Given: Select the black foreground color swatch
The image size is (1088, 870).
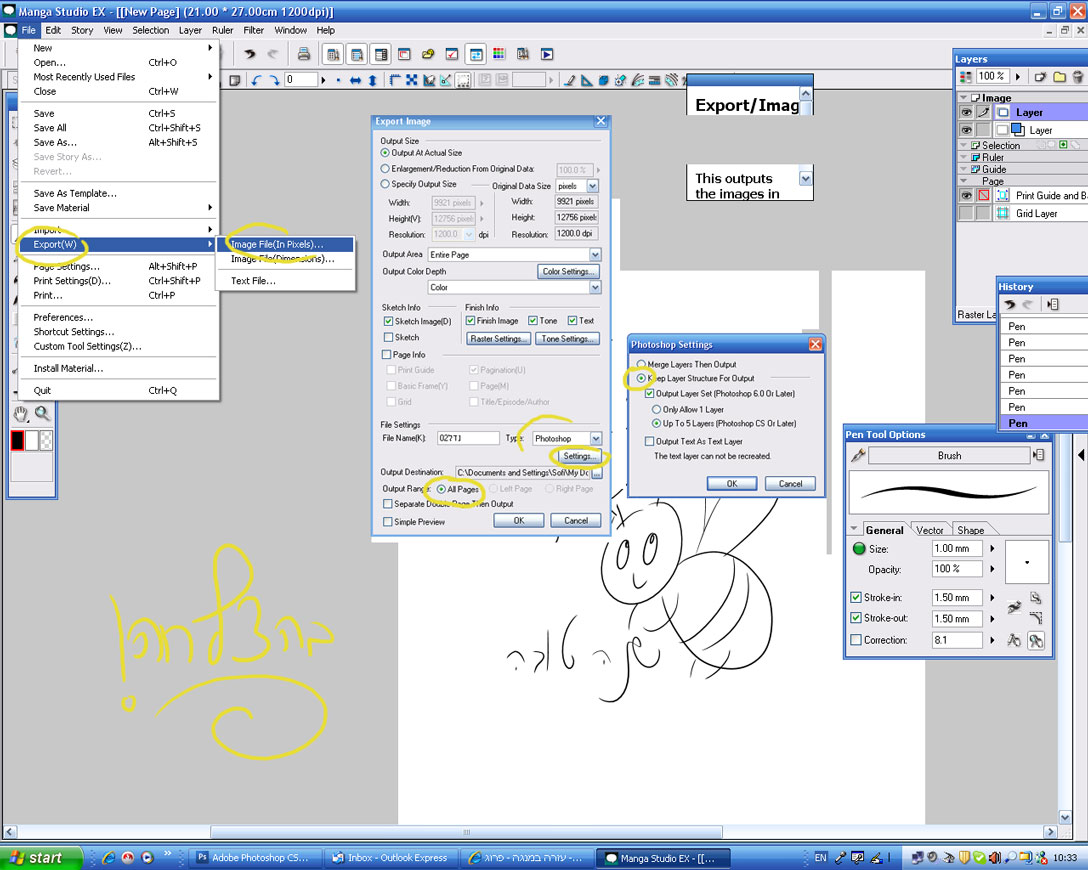Looking at the screenshot, I should coord(17,440).
